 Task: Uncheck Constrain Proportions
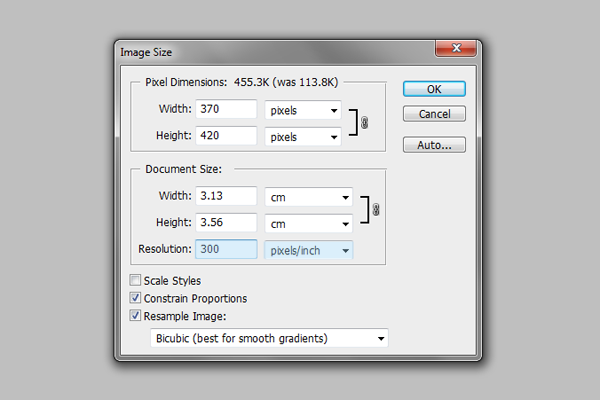pos(135,298)
